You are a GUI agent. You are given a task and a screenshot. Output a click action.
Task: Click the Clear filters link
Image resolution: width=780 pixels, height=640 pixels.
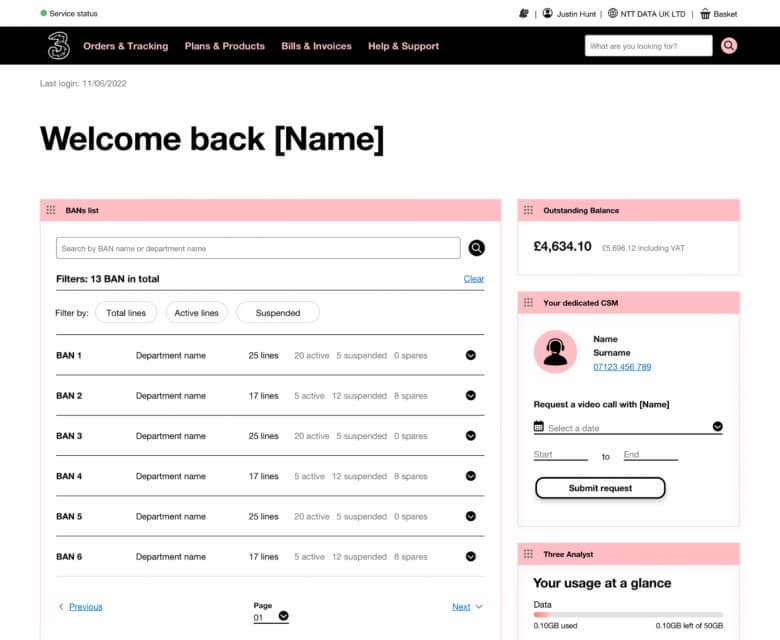[x=474, y=278]
